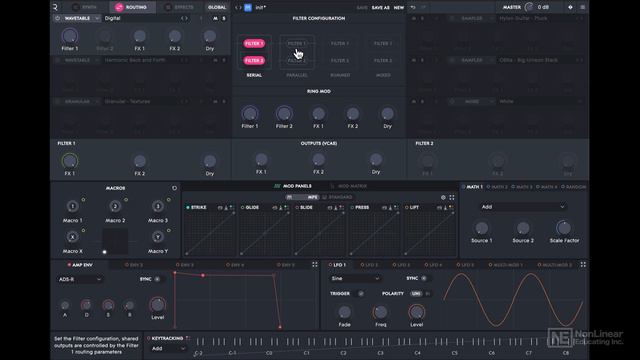Viewport: 640px width, 360px height.
Task: Enable the LFO Trigger checkbox
Action: click(360, 293)
